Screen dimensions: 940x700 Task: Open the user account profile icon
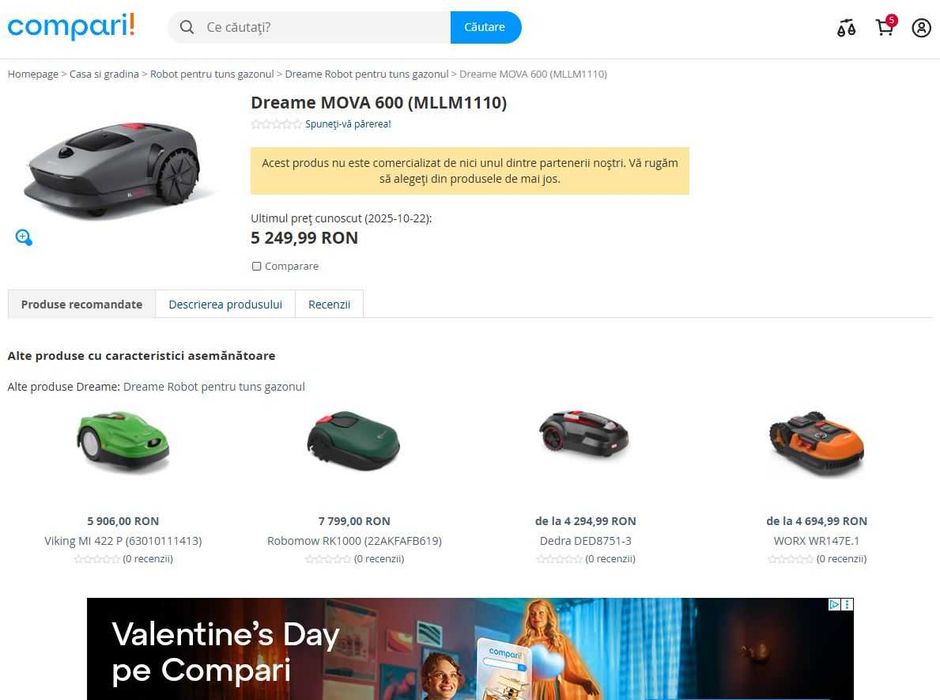[x=921, y=28]
